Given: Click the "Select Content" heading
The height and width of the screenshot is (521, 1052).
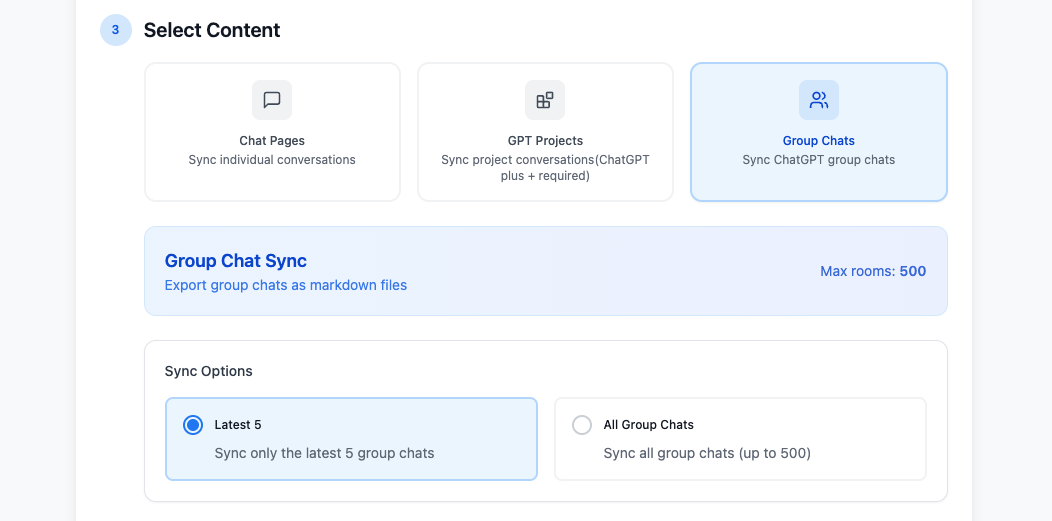Looking at the screenshot, I should click(212, 30).
